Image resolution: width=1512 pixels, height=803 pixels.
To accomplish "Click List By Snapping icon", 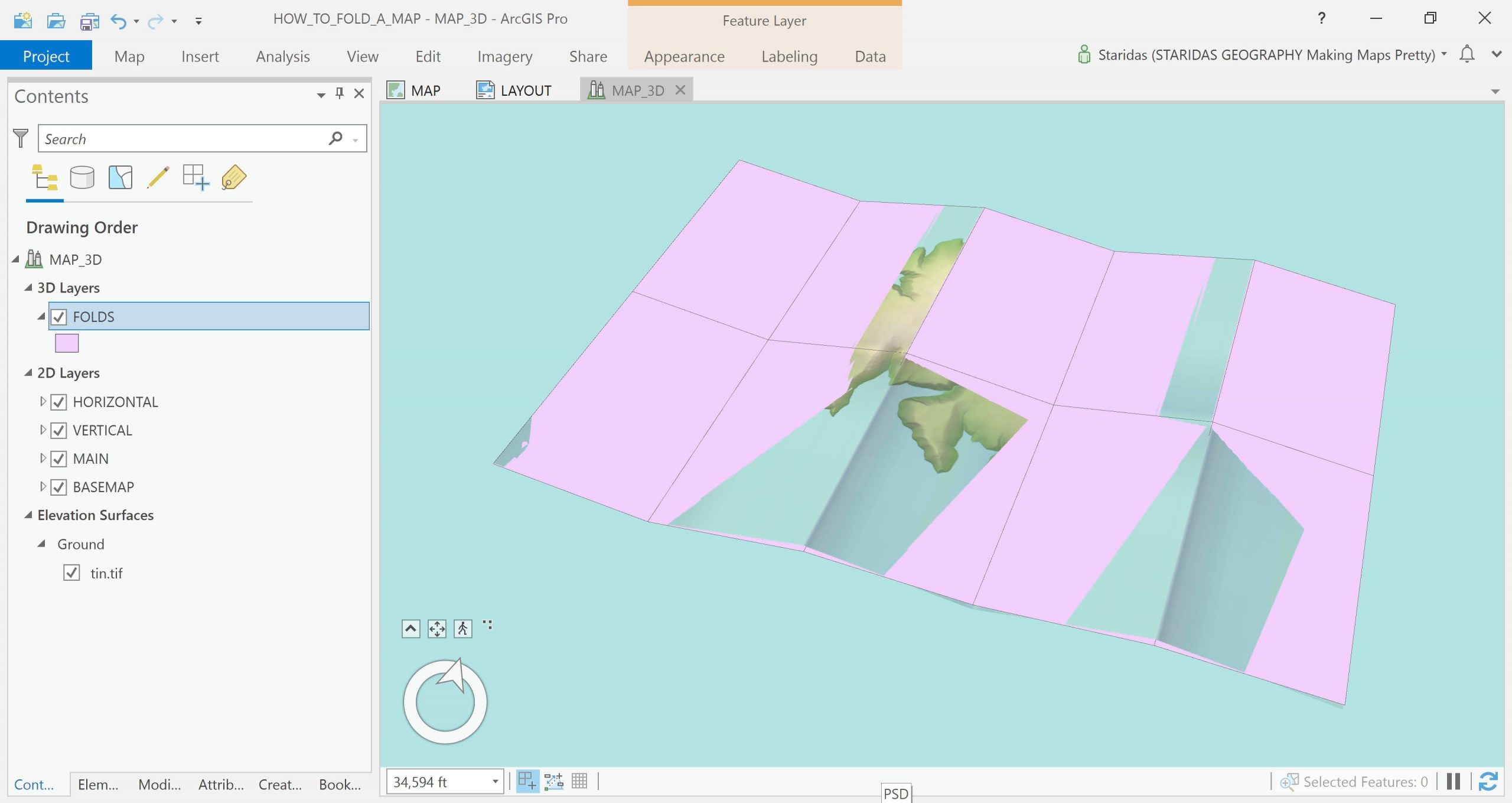I will point(195,177).
